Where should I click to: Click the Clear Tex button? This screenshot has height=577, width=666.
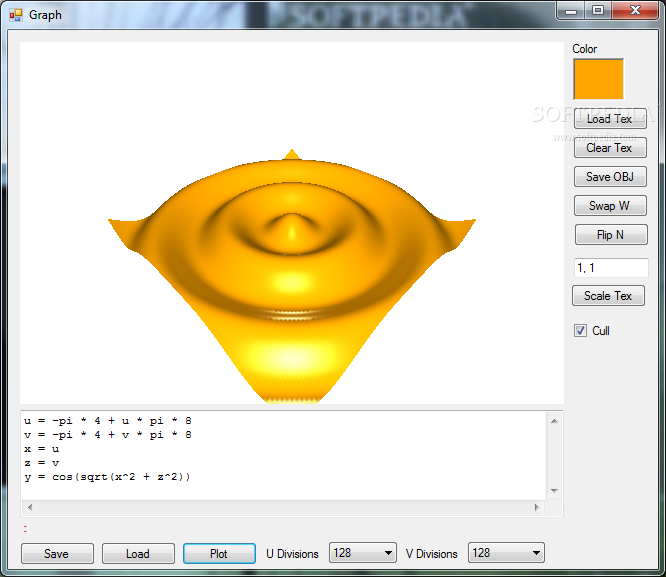[x=610, y=148]
